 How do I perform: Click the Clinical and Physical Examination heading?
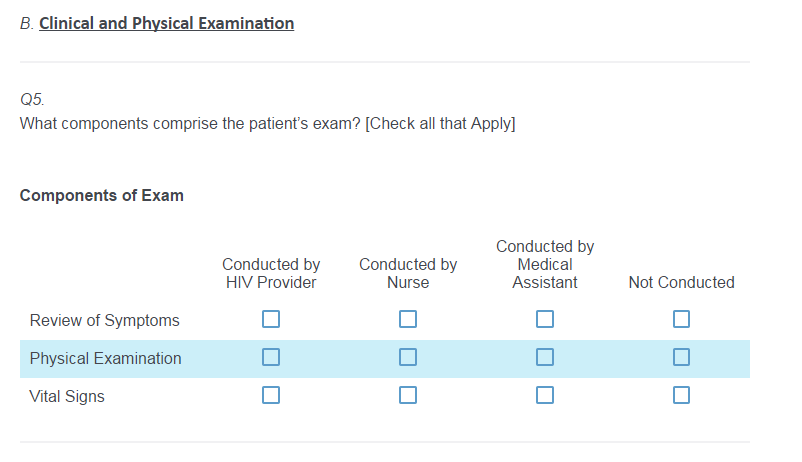166,23
